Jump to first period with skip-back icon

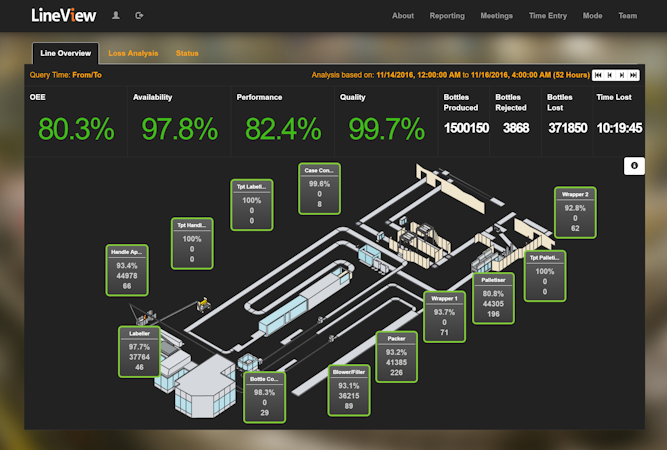click(x=598, y=75)
